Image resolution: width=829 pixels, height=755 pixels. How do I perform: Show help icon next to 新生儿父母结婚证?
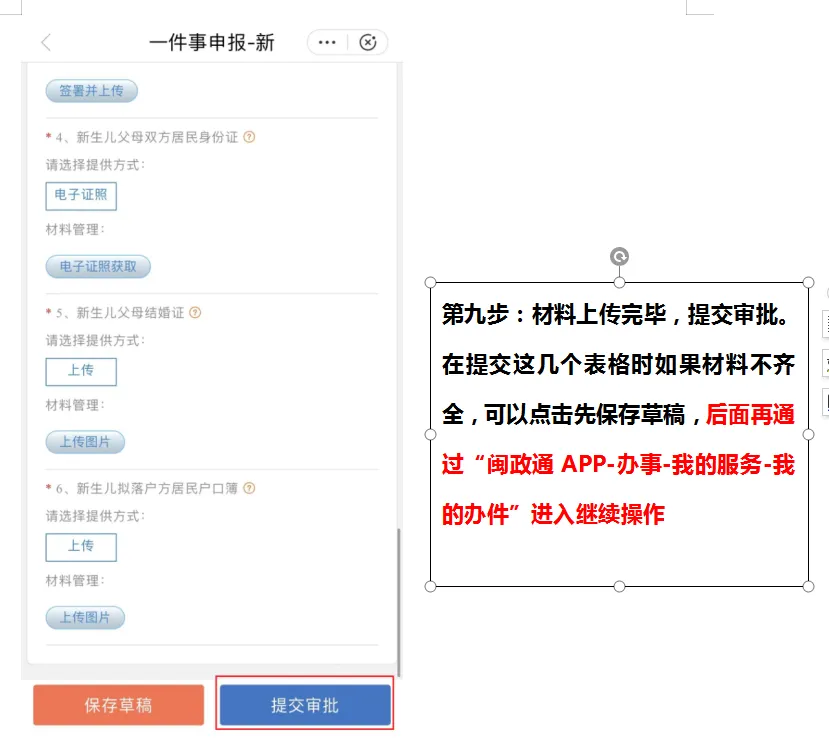pos(195,312)
